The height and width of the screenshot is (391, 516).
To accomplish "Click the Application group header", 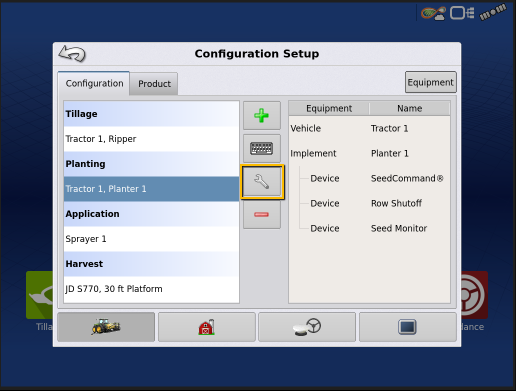I will (151, 214).
